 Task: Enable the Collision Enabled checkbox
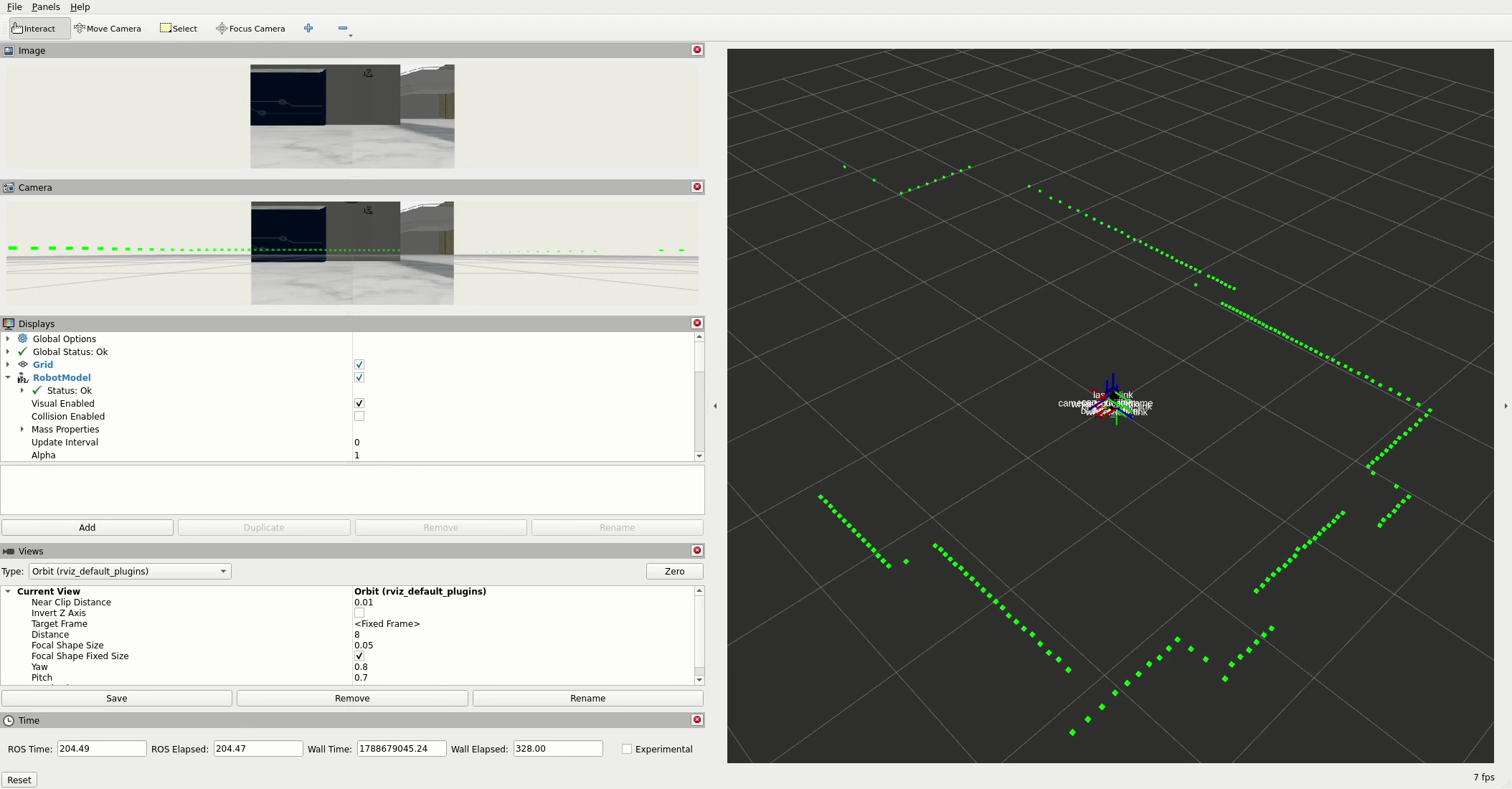(359, 416)
